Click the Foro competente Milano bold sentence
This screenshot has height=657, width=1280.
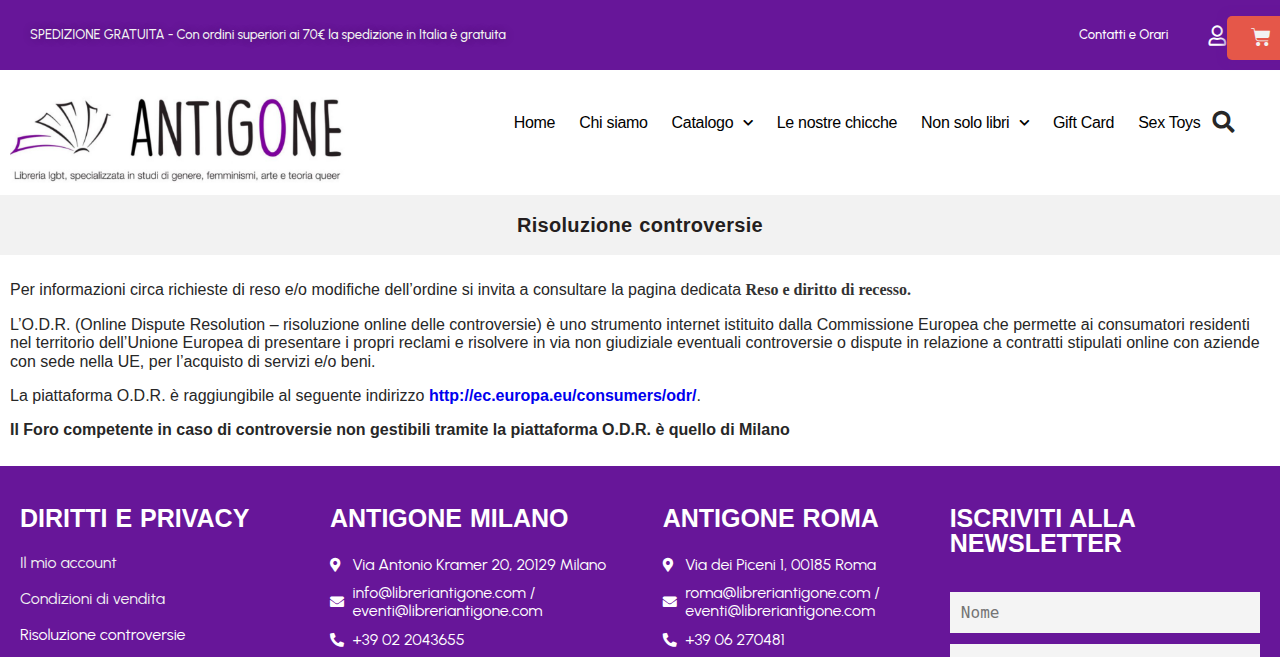click(x=400, y=429)
